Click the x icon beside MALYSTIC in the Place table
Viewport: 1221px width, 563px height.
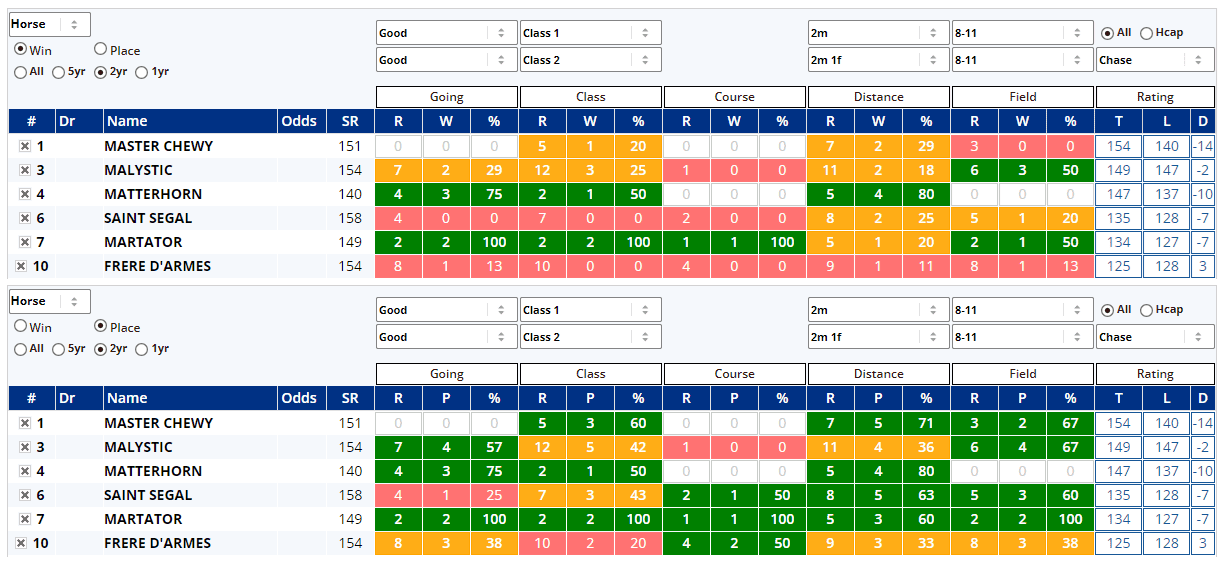point(24,447)
